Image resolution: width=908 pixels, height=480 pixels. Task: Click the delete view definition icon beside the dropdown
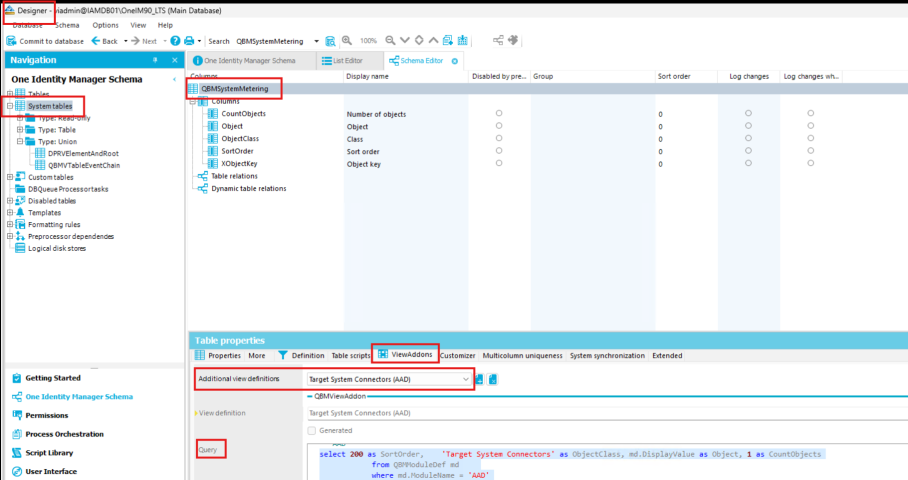click(x=493, y=379)
